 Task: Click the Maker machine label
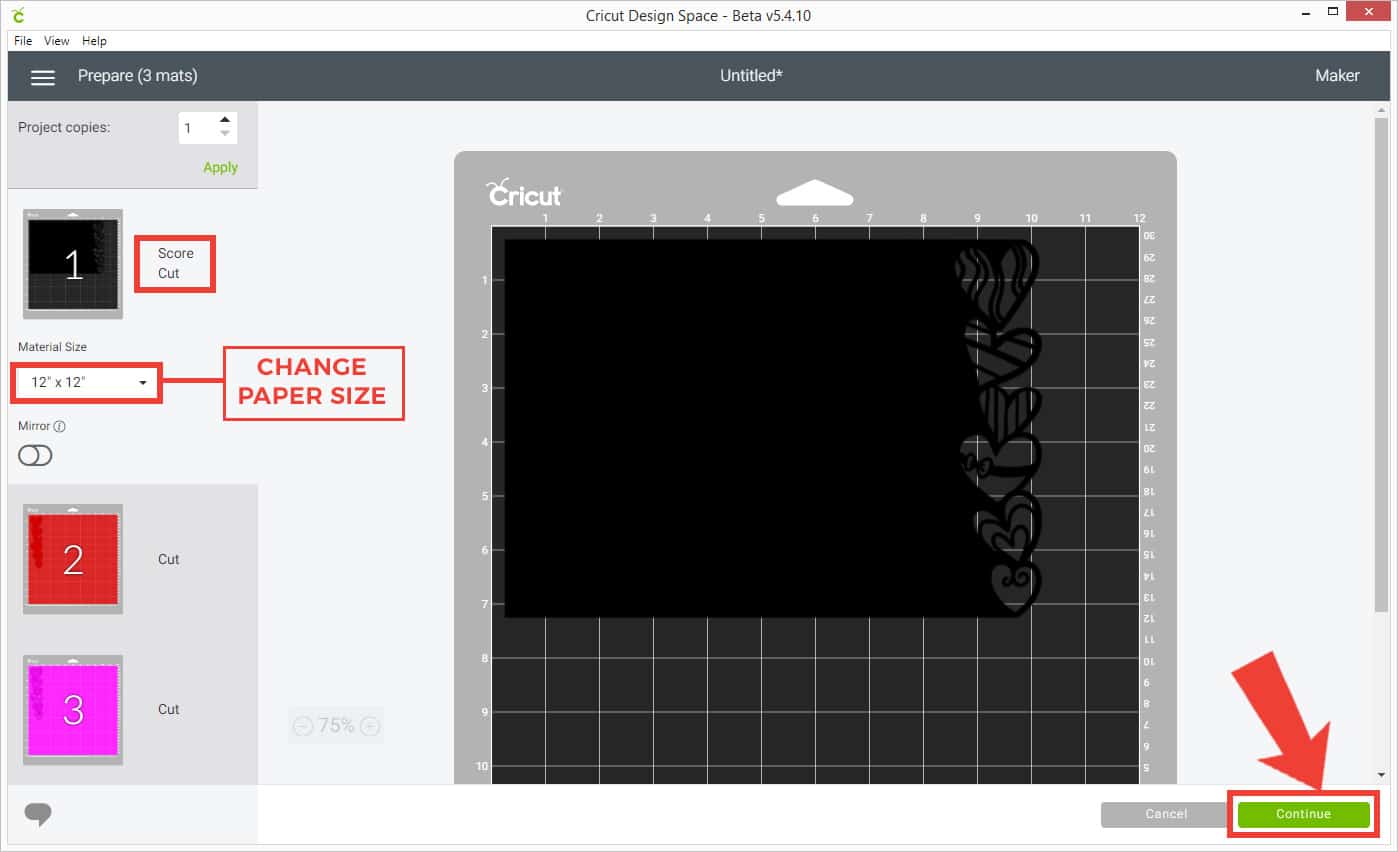[x=1337, y=76]
